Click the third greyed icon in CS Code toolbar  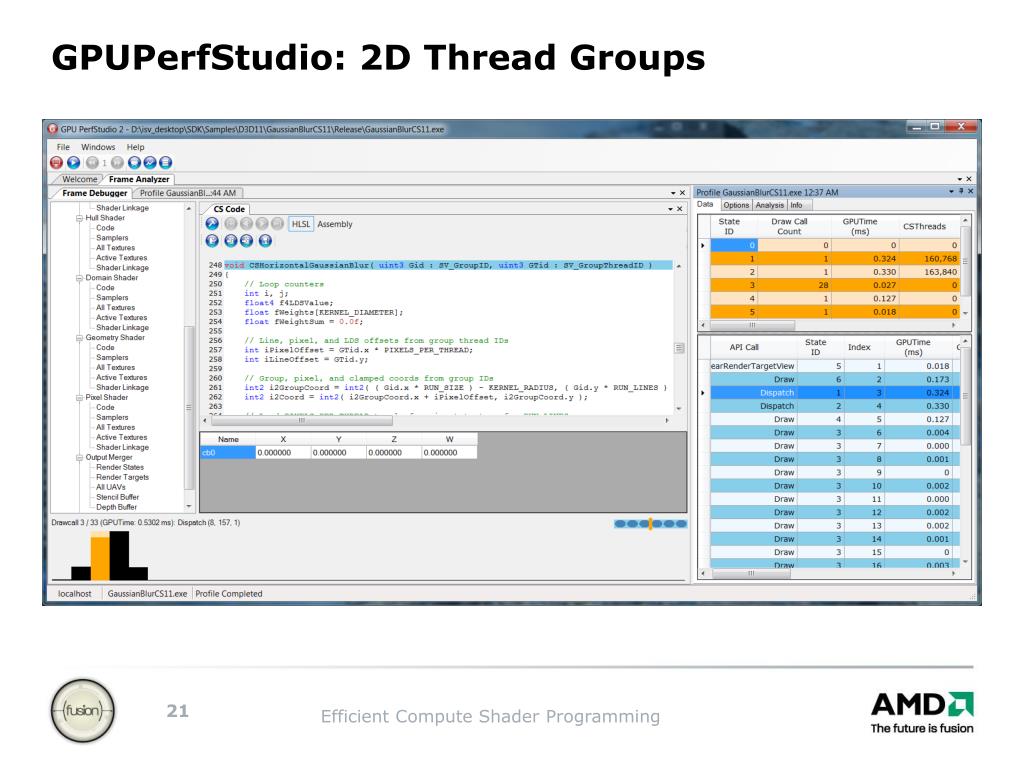262,223
